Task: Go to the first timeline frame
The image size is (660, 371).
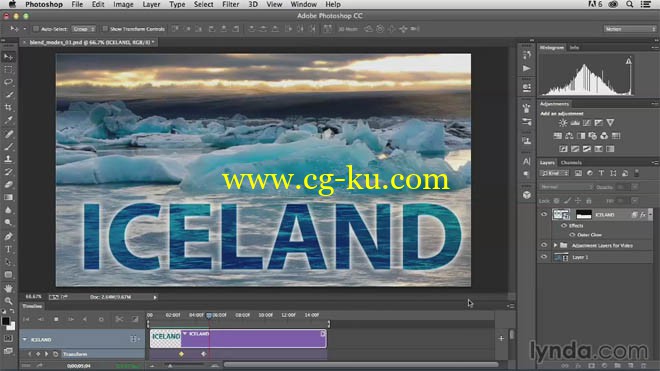Action: click(x=26, y=319)
